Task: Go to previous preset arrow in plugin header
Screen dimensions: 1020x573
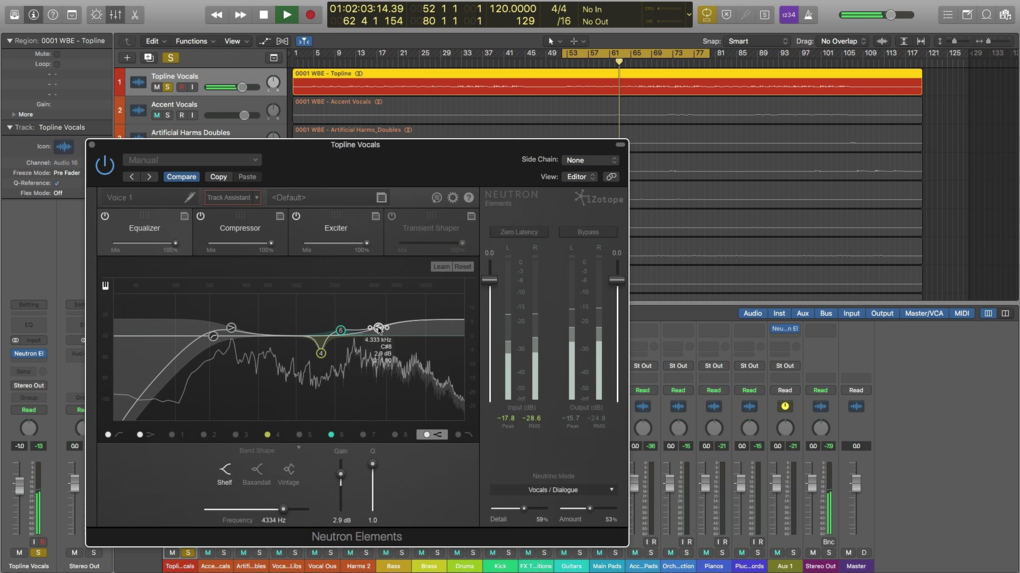Action: (x=132, y=177)
